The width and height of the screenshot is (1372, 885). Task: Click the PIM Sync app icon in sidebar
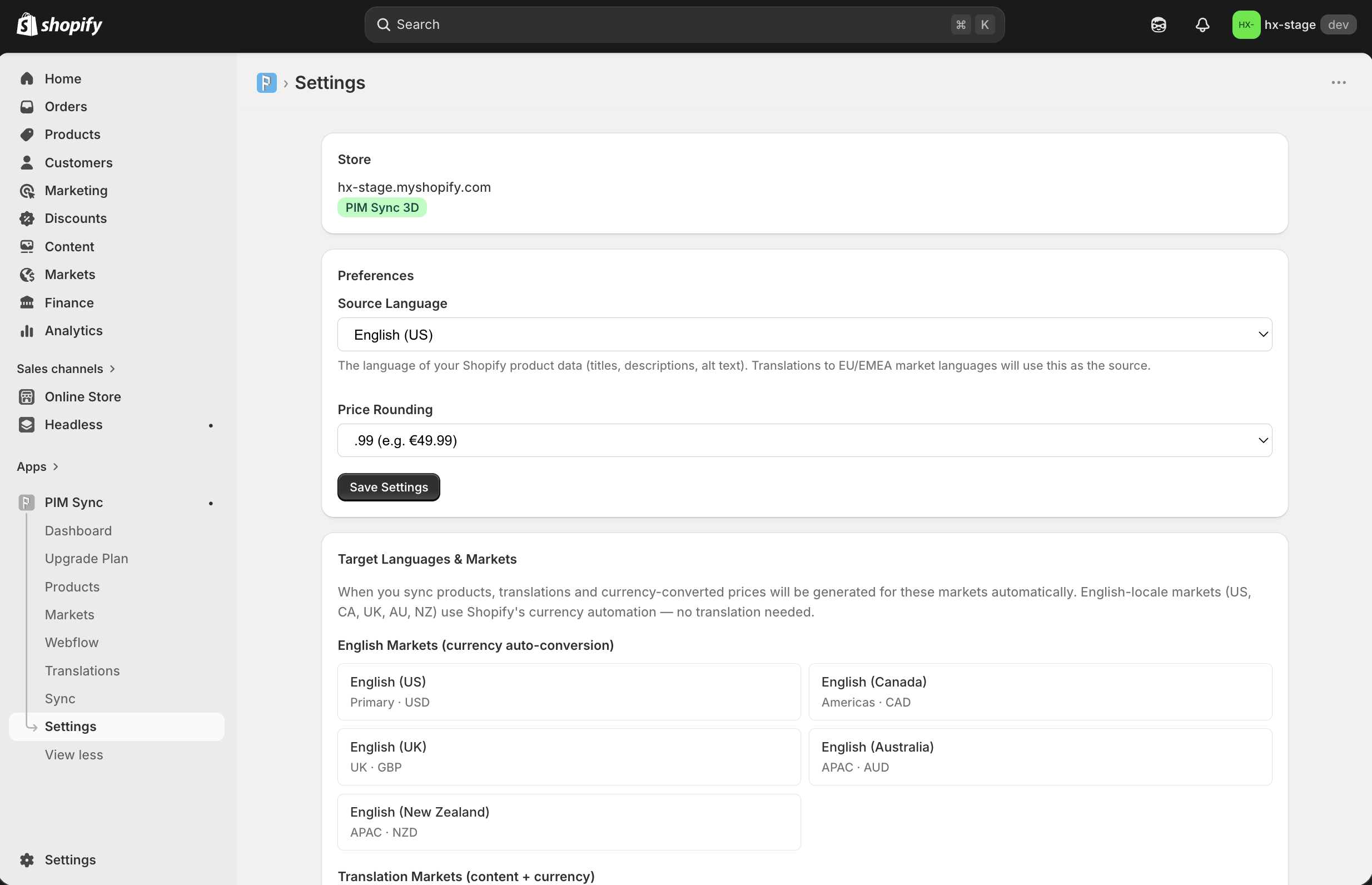pos(27,503)
